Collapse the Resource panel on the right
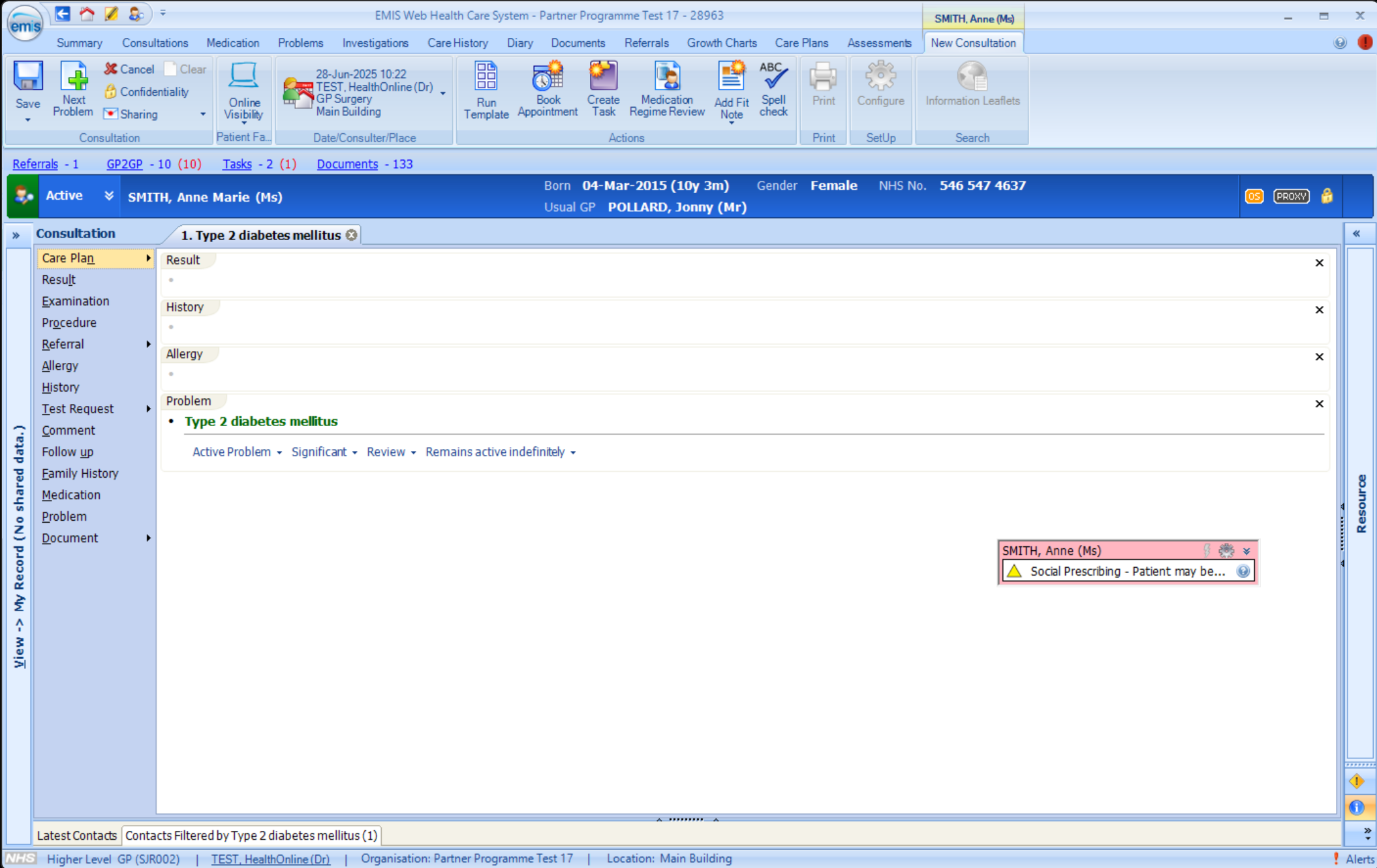The height and width of the screenshot is (868, 1377). click(1356, 234)
